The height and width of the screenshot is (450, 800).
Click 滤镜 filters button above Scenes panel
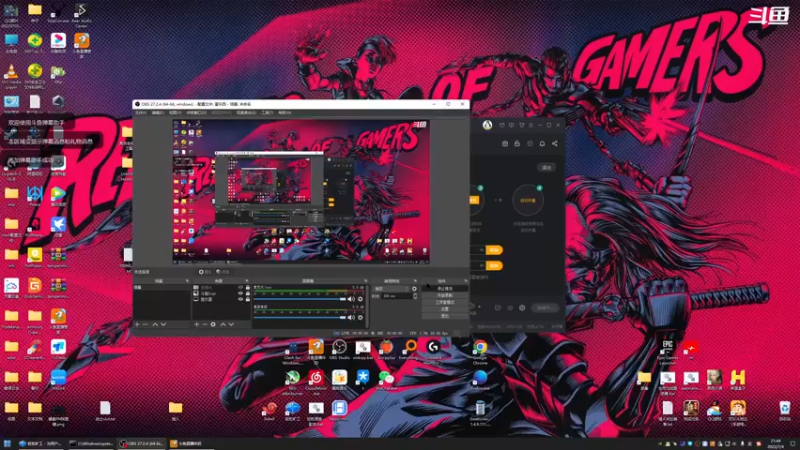[x=223, y=272]
